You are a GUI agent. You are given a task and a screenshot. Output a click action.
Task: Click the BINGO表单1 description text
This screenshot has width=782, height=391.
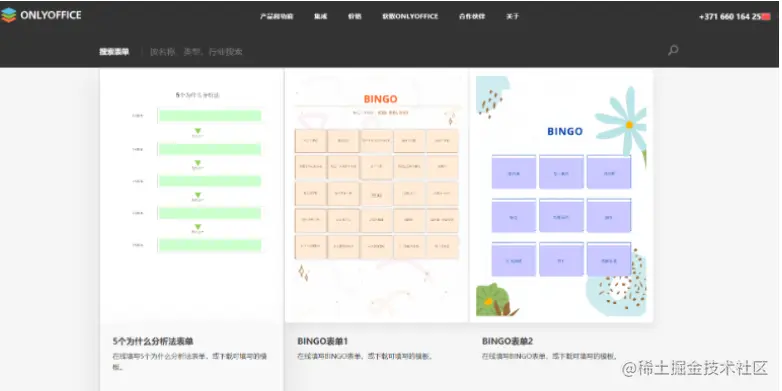pyautogui.click(x=366, y=357)
